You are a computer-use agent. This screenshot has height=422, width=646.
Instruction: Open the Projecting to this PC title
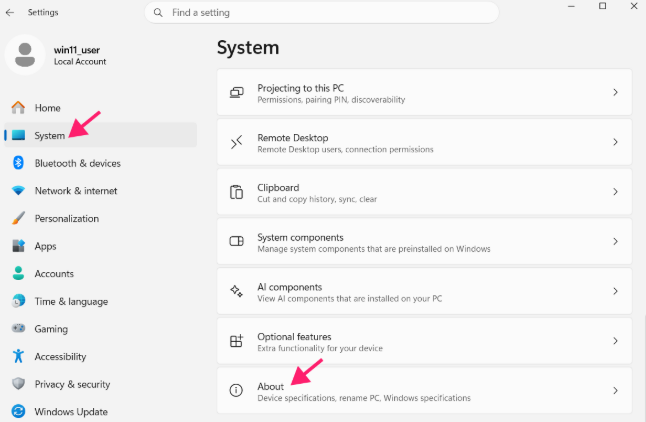tap(301, 88)
